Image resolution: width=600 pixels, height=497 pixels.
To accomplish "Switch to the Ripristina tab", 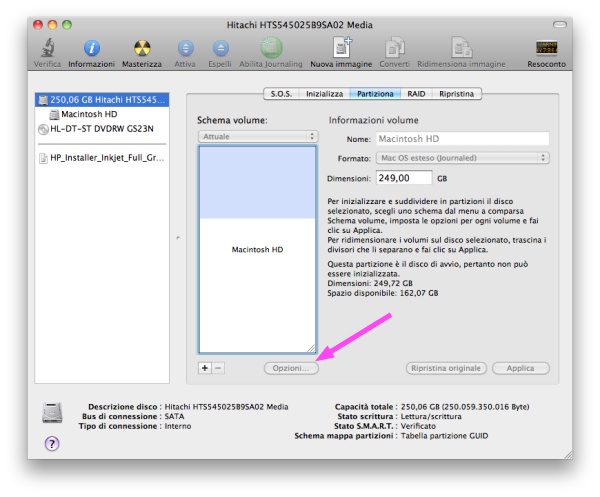I will coord(456,94).
